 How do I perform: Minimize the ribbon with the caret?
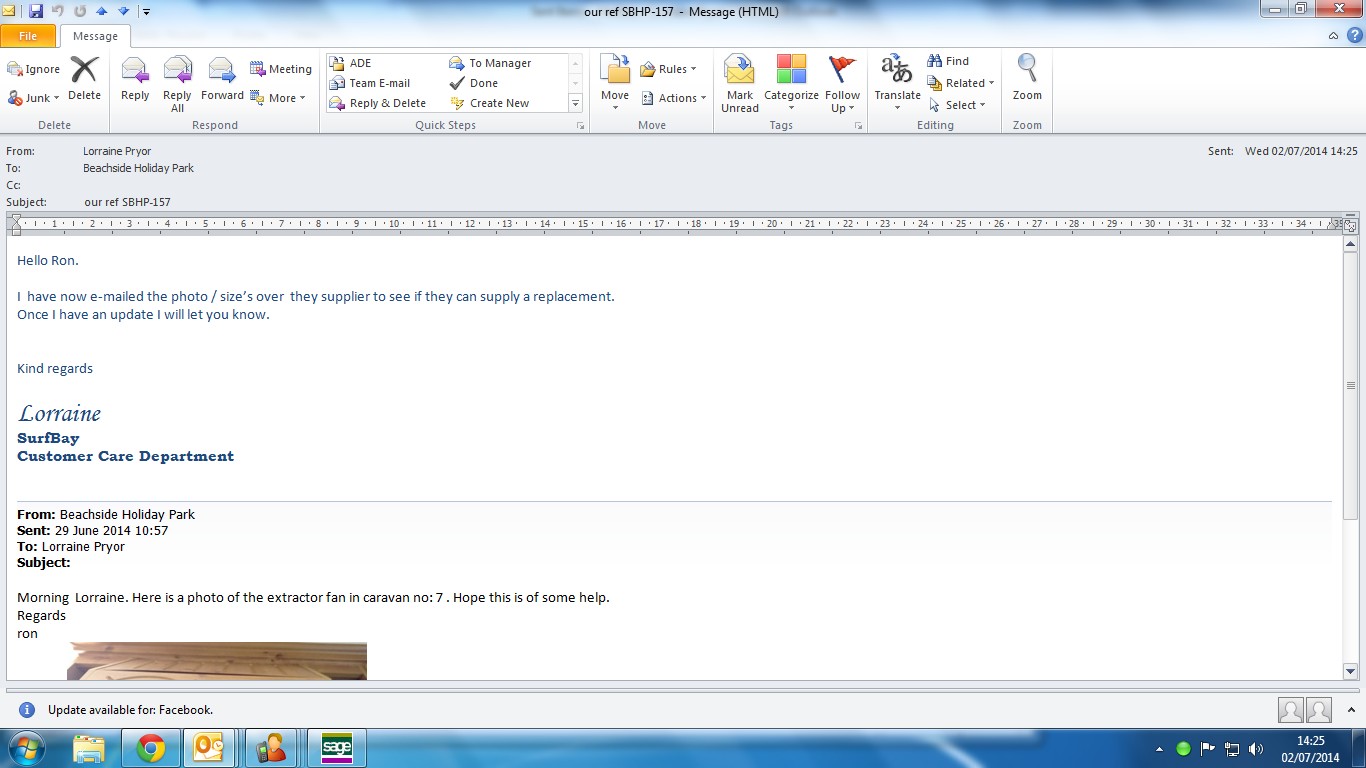click(1334, 36)
